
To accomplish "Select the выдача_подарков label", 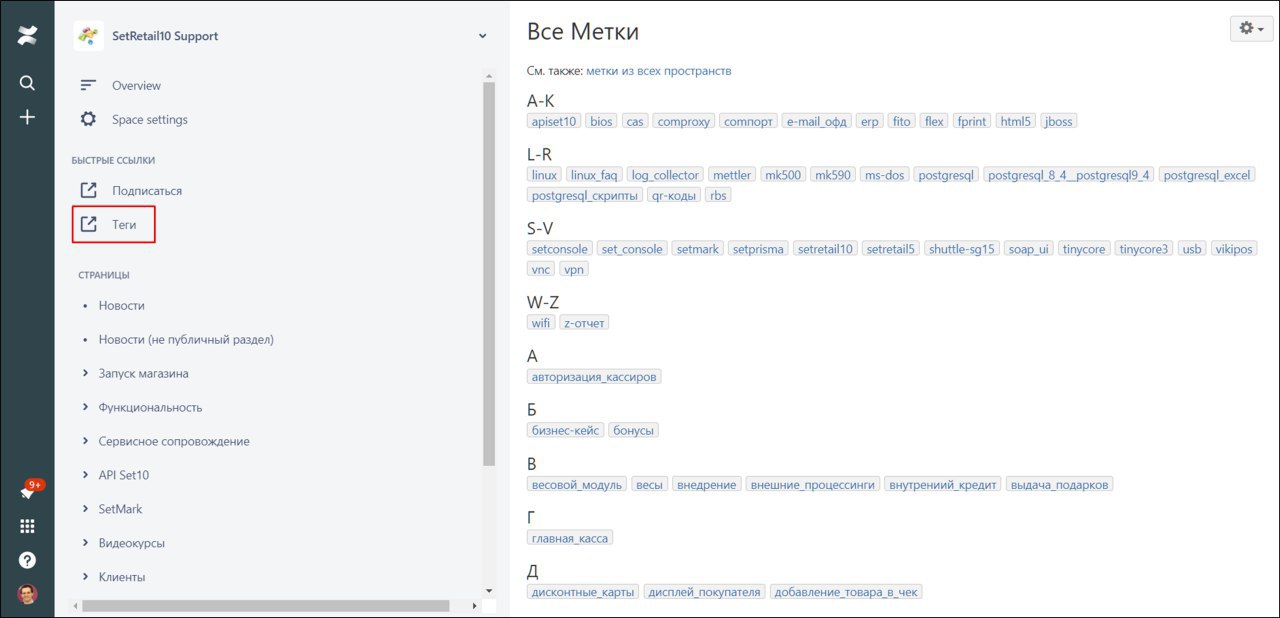I will [x=1059, y=485].
